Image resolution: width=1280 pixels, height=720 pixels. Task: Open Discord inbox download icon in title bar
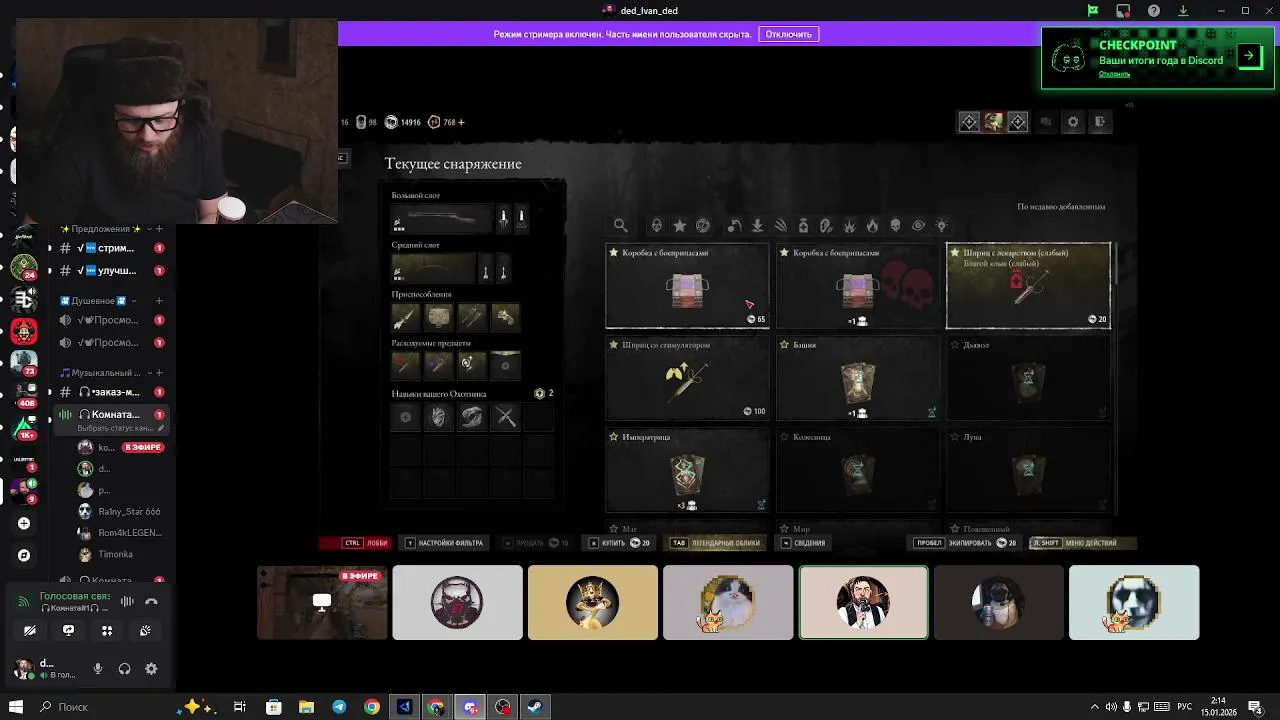[x=1183, y=11]
